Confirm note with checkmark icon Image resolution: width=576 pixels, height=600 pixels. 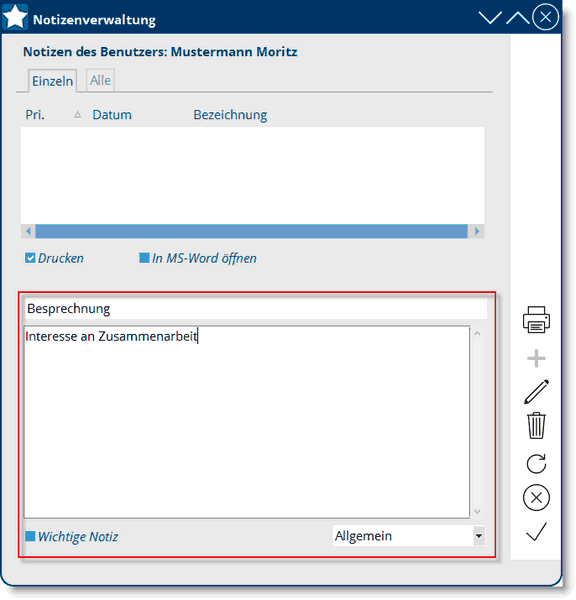(x=536, y=532)
